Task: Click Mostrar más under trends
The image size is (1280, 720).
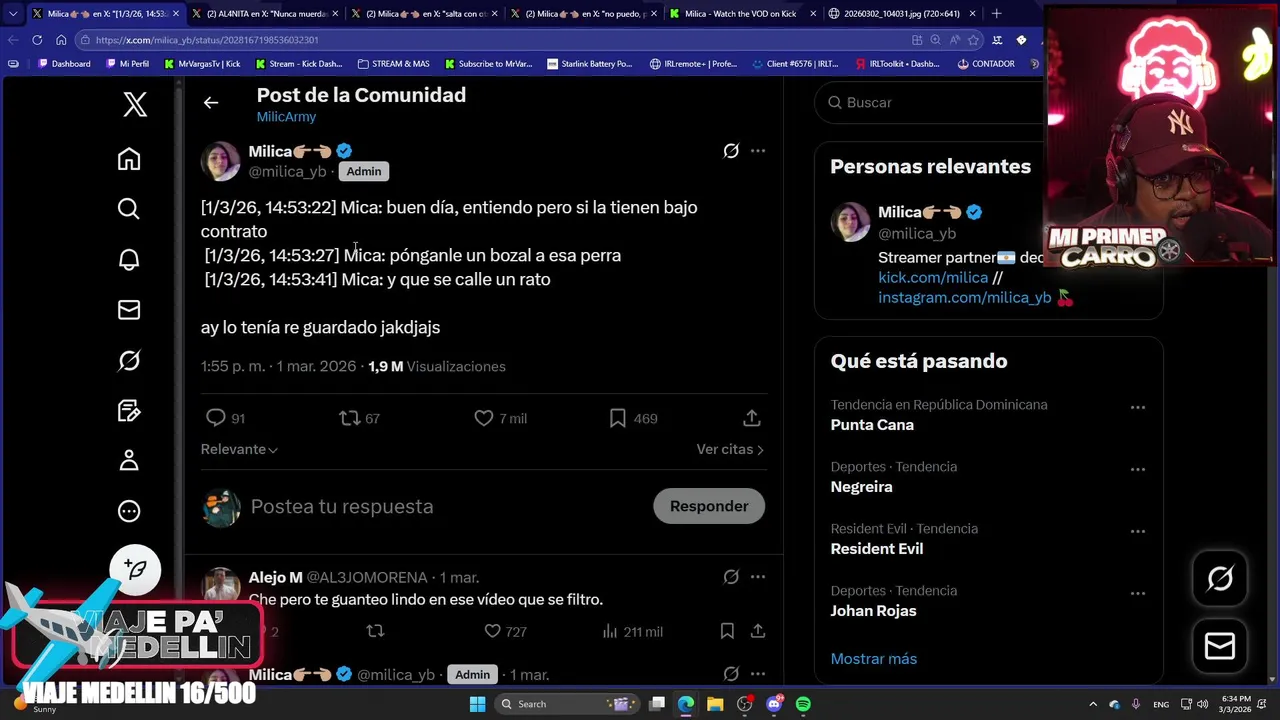Action: pyautogui.click(x=873, y=659)
